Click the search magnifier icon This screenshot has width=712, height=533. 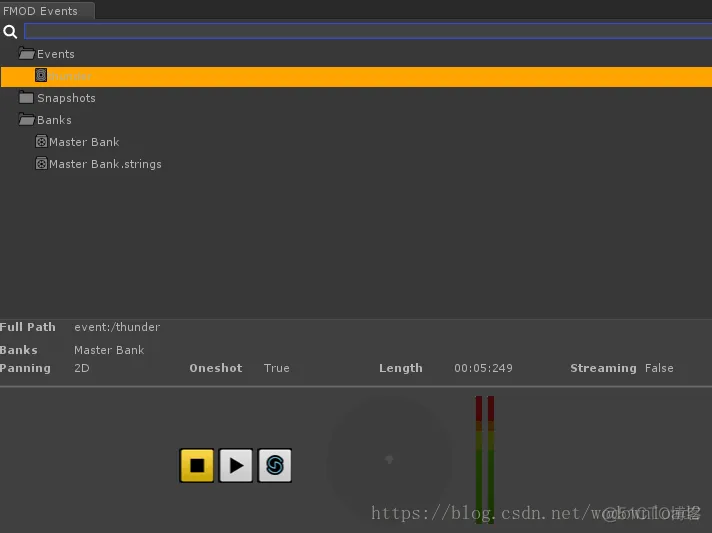pyautogui.click(x=10, y=31)
